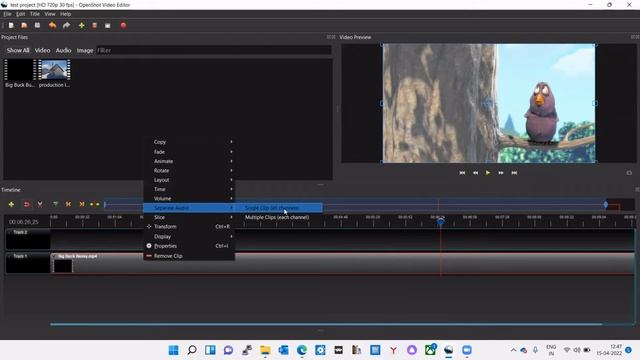Click the Redo toolbar icon

(x=66, y=25)
